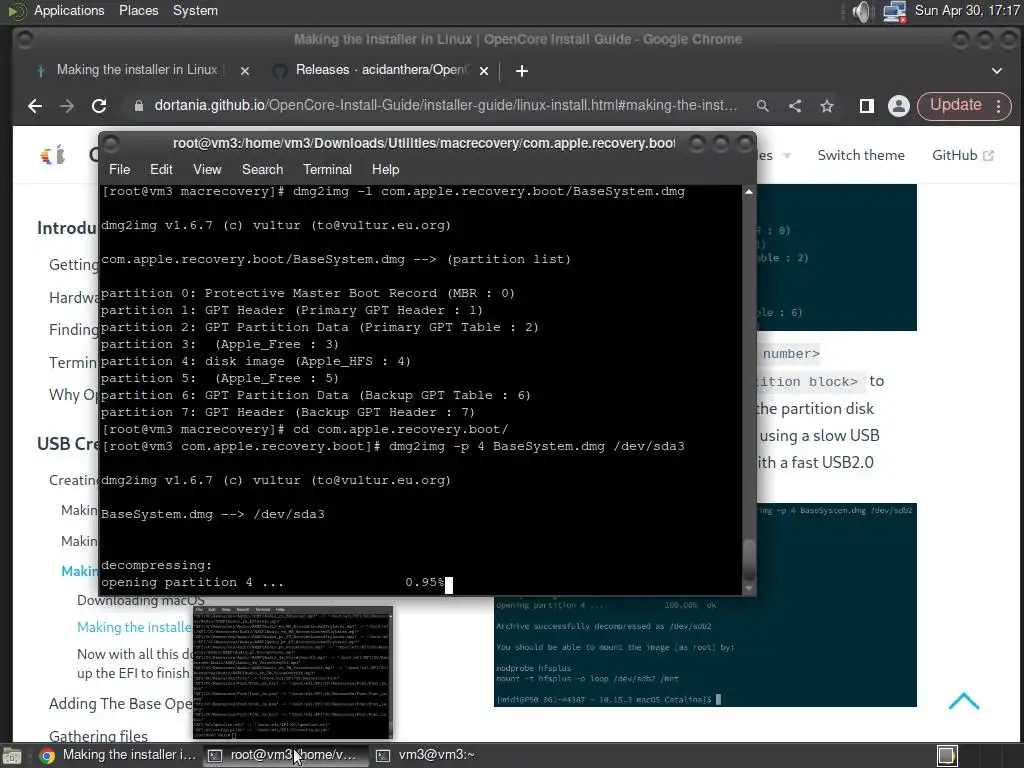Image resolution: width=1024 pixels, height=768 pixels.
Task: Click the show desktop taskbar icon
Action: [12, 756]
